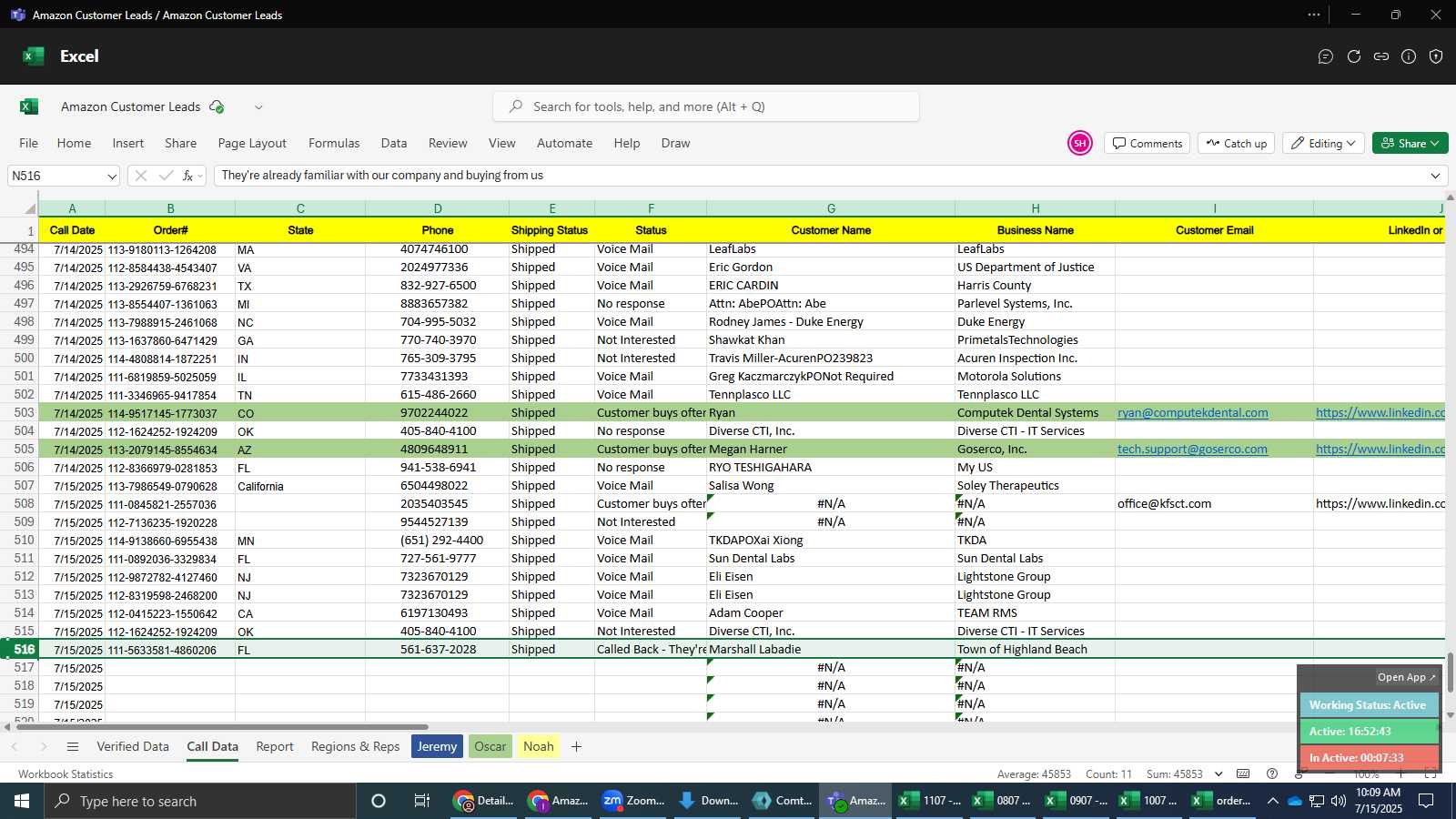1456x819 pixels.
Task: Click the insert function fx icon
Action: coord(187,176)
